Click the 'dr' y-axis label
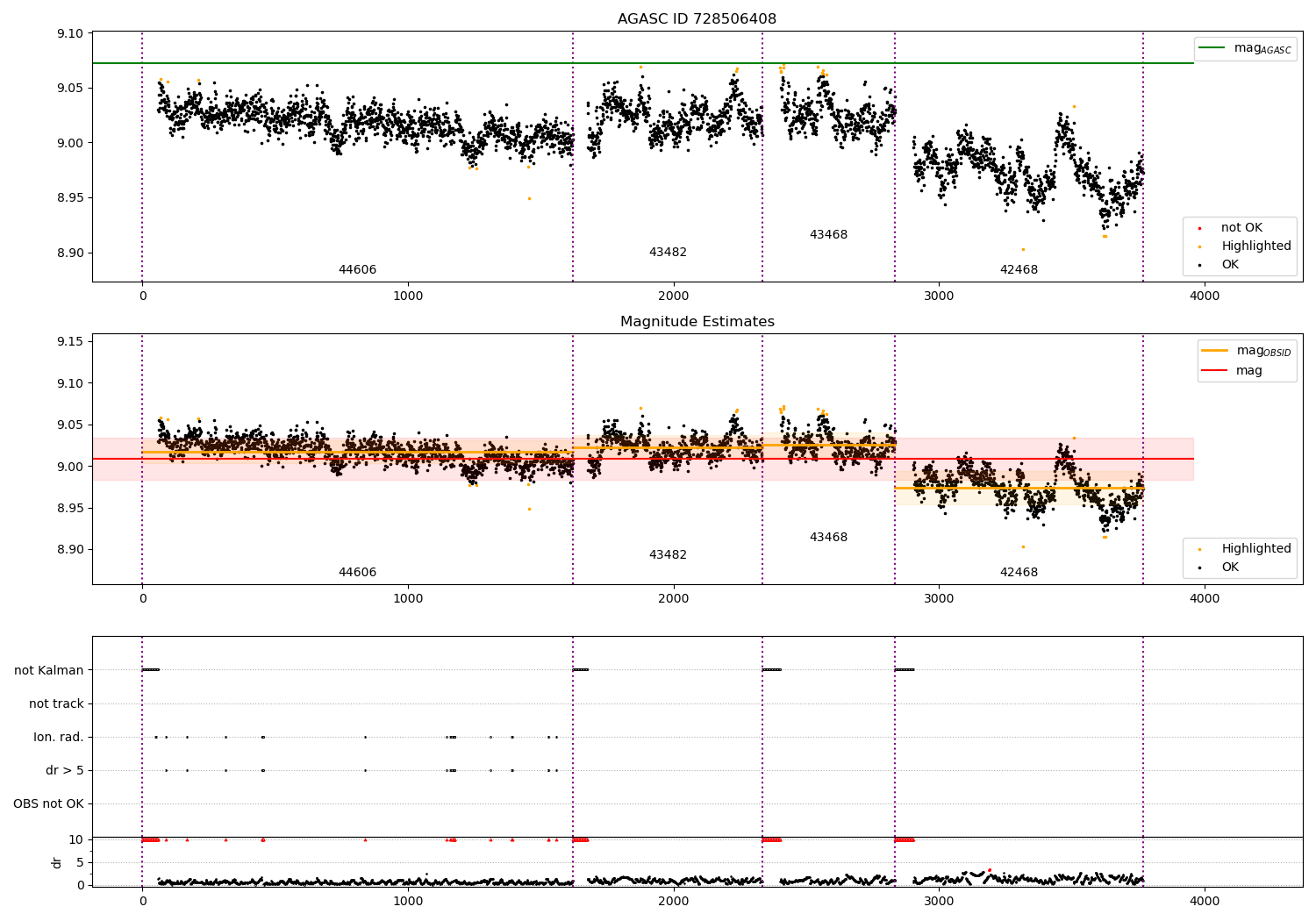 57,862
